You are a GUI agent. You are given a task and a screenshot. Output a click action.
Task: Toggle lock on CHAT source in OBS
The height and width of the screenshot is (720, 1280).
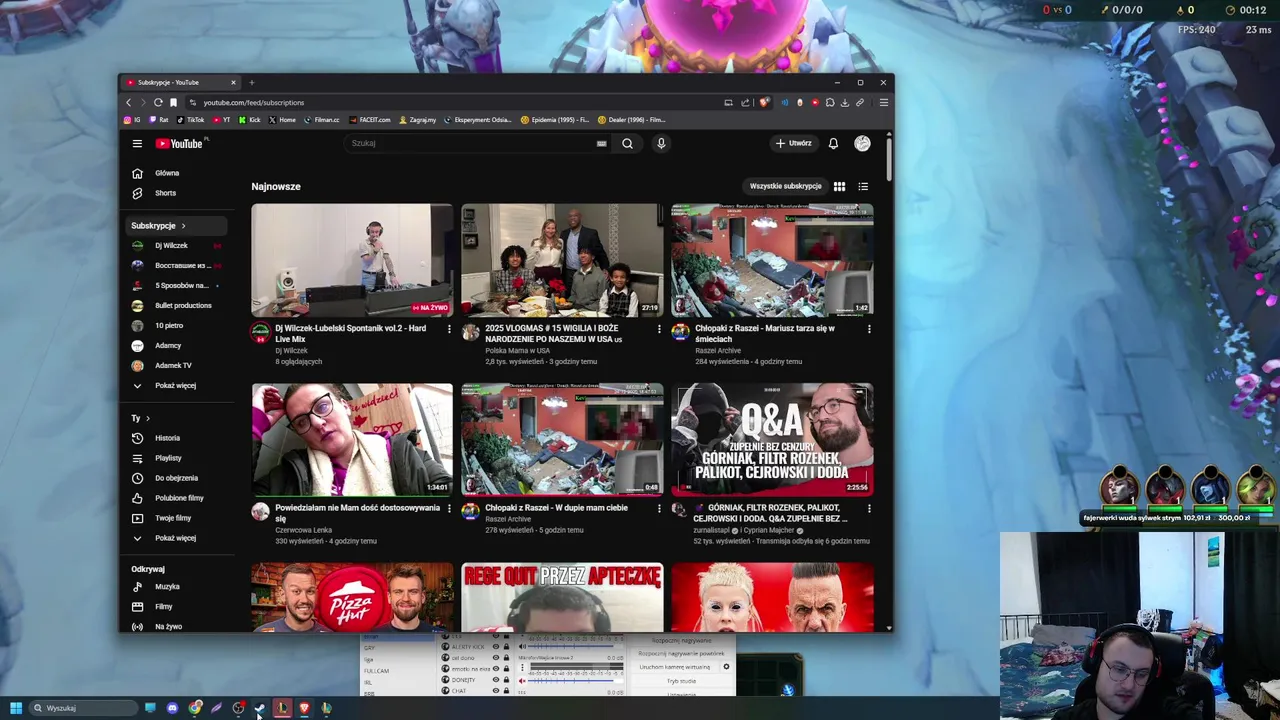pyautogui.click(x=506, y=691)
